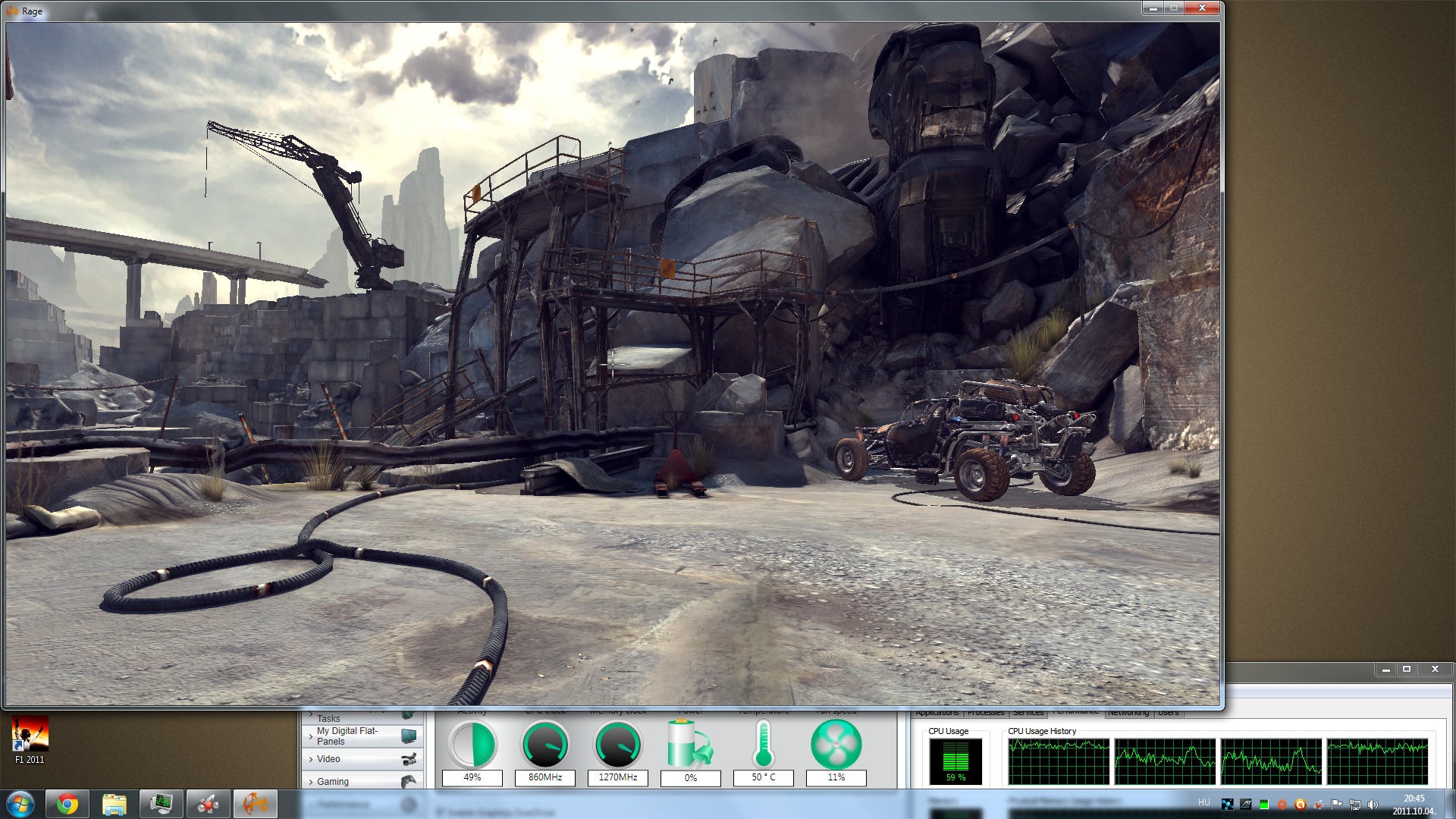This screenshot has width=1456, height=819.
Task: Expand the Gaming section
Action: (332, 782)
